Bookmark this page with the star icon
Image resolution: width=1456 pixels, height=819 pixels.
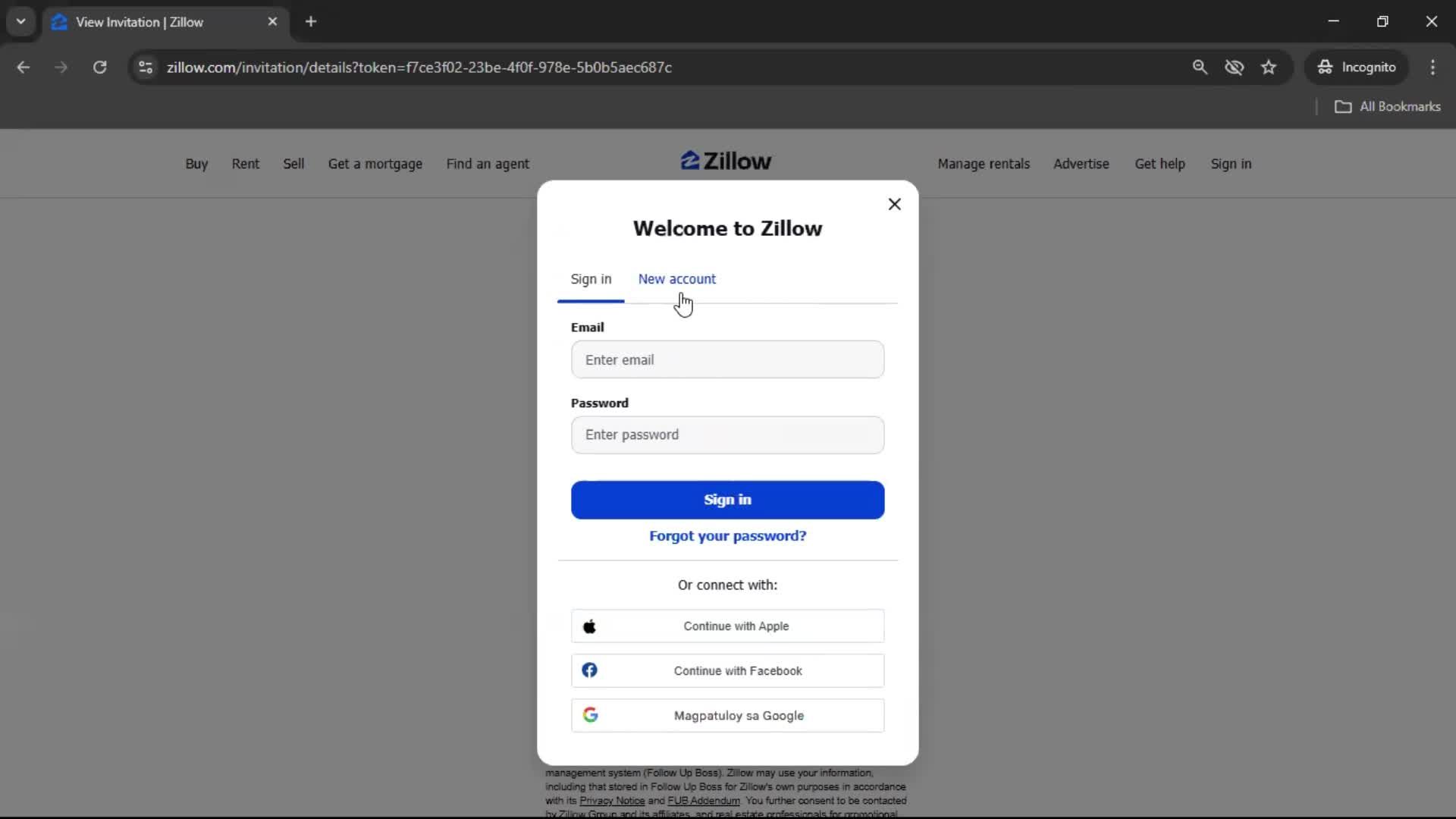click(x=1269, y=67)
